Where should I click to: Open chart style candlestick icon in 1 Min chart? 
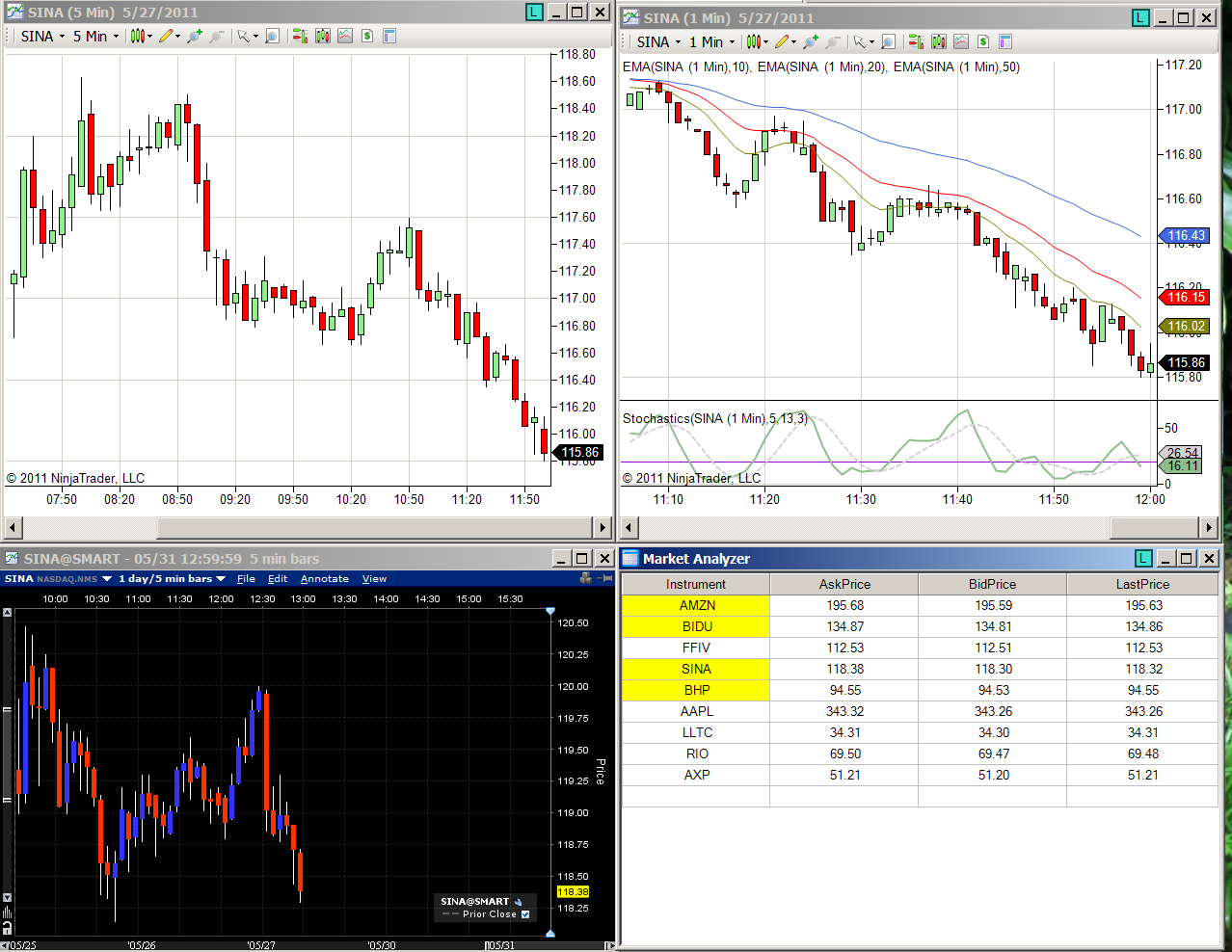click(x=754, y=41)
